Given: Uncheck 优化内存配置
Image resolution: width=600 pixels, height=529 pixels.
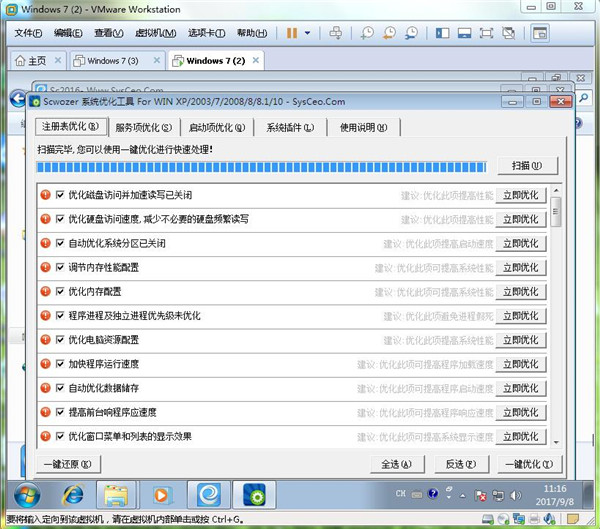Looking at the screenshot, I should click(60, 291).
